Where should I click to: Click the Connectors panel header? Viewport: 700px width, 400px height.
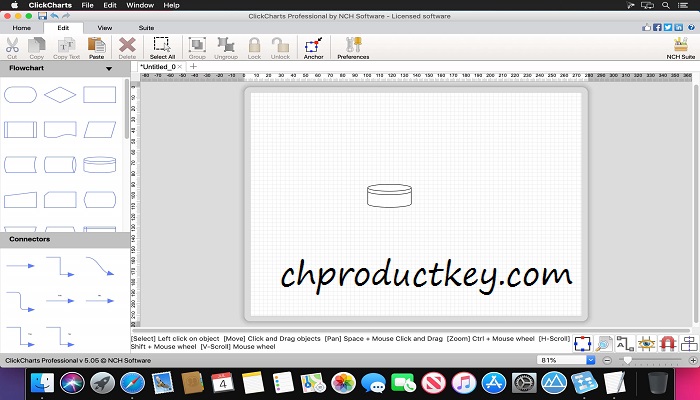coord(65,239)
